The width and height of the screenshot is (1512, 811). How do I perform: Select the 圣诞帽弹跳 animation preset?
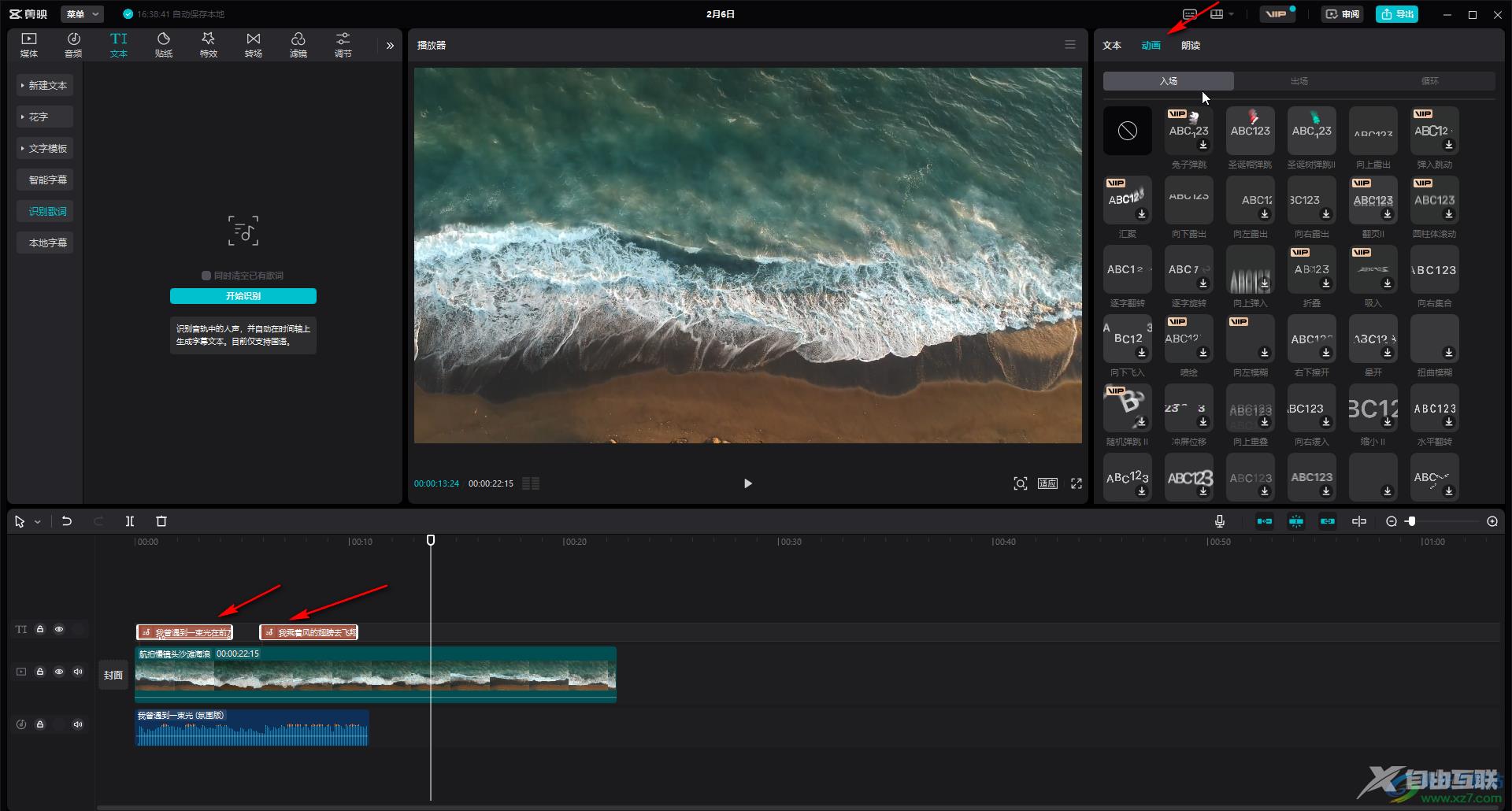coord(1251,131)
